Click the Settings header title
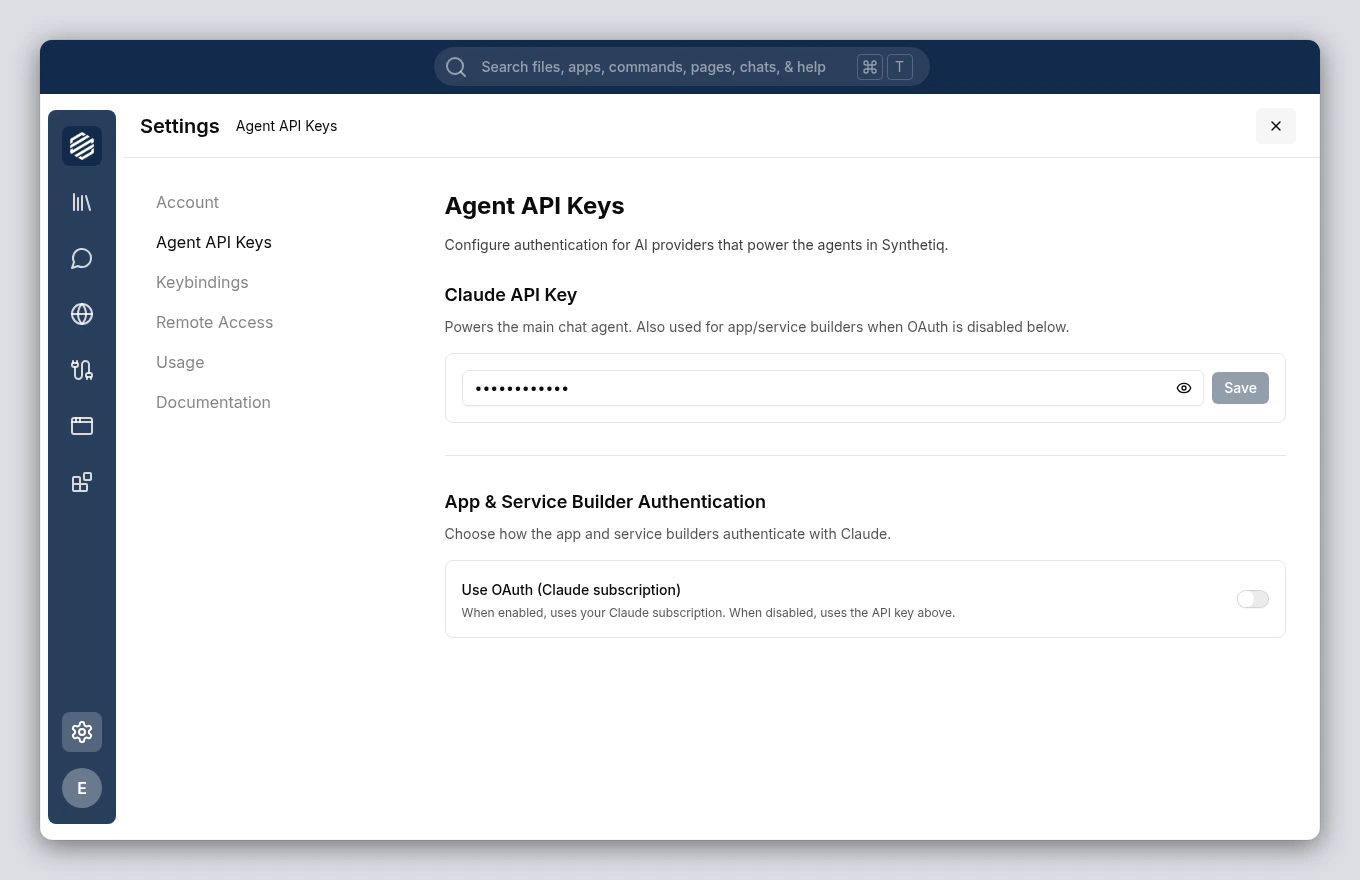 180,126
